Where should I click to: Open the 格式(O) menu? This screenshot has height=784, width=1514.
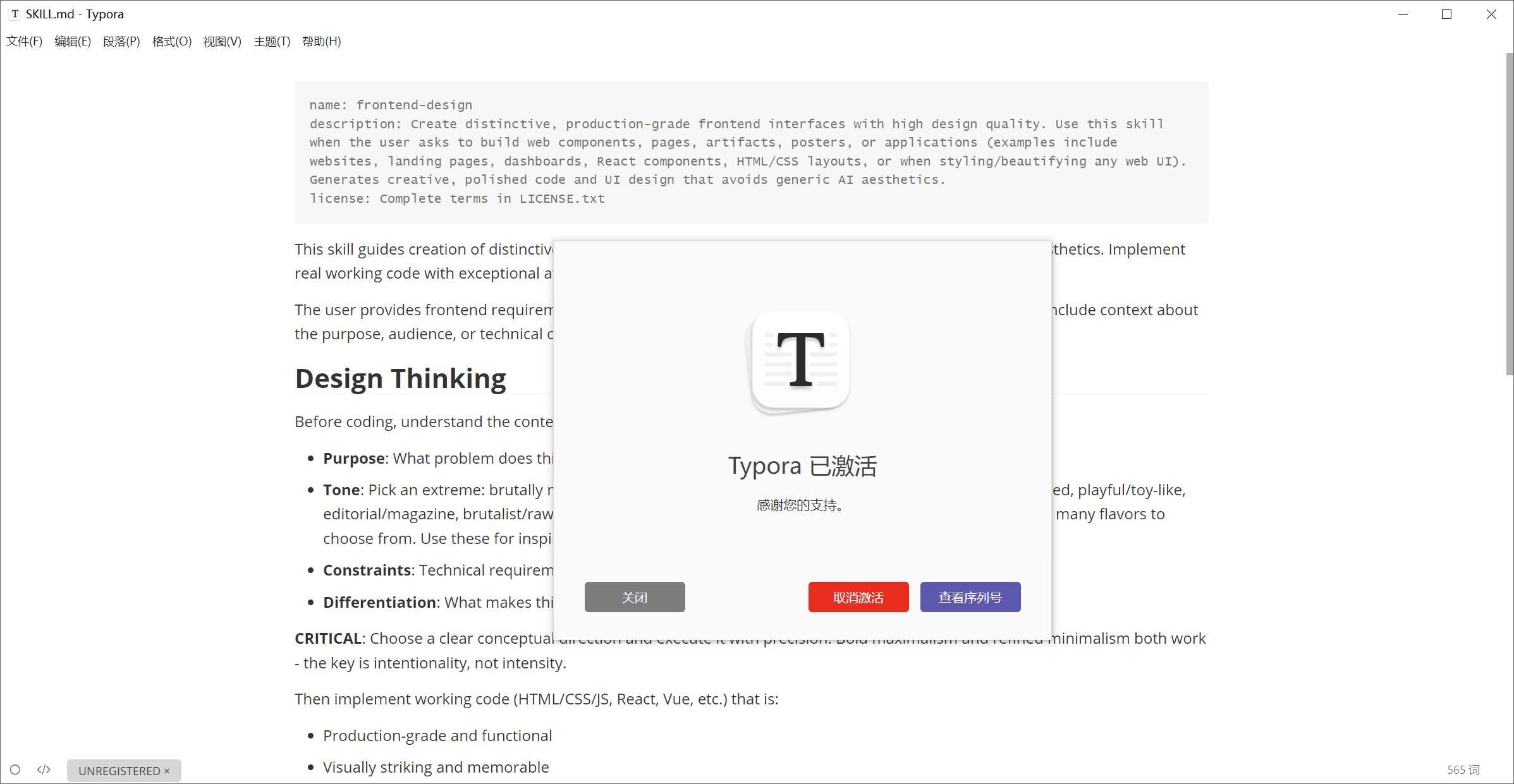coord(171,42)
